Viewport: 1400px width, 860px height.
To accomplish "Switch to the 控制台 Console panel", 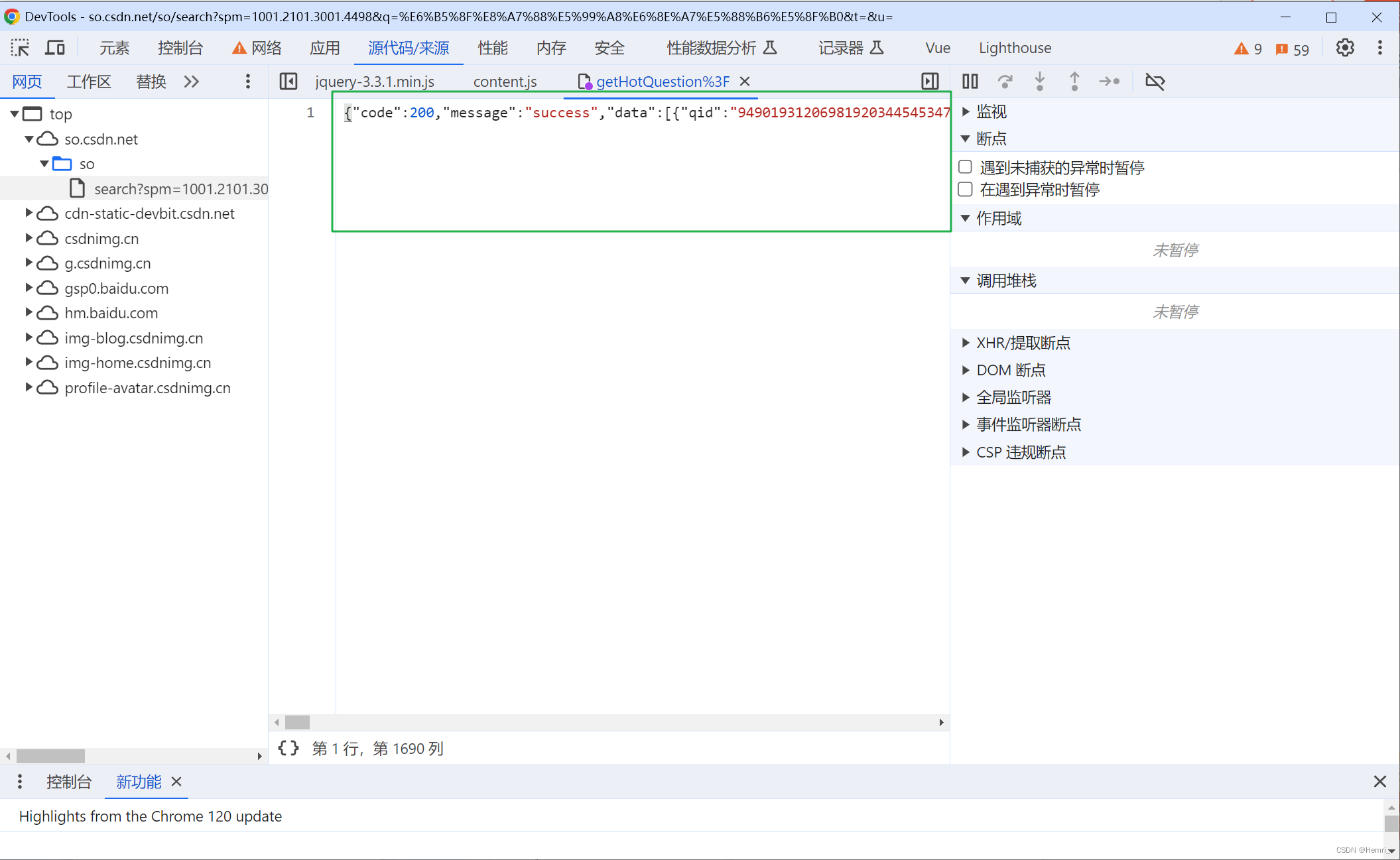I will [x=180, y=48].
